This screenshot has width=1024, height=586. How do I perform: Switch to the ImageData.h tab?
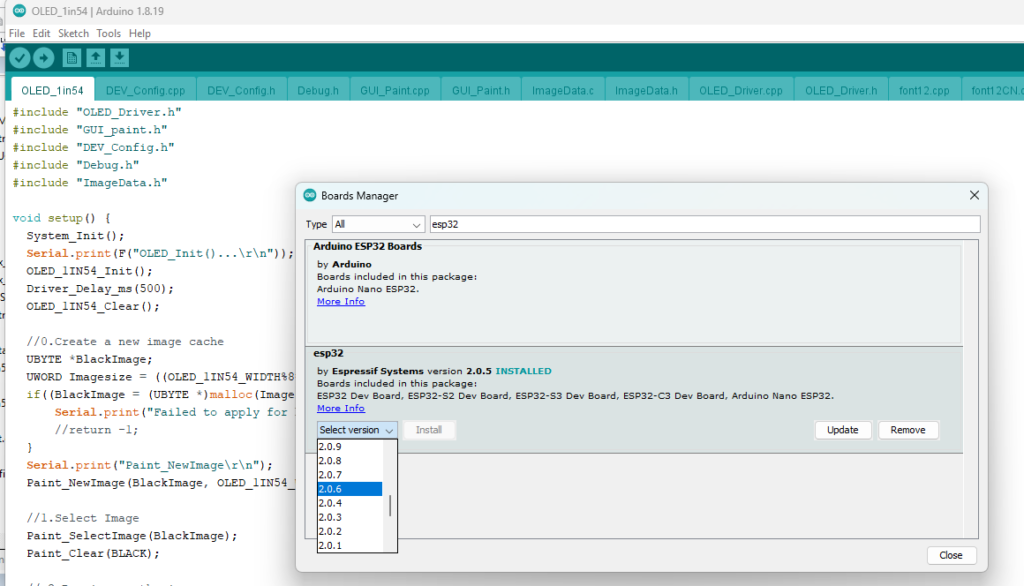[x=646, y=90]
